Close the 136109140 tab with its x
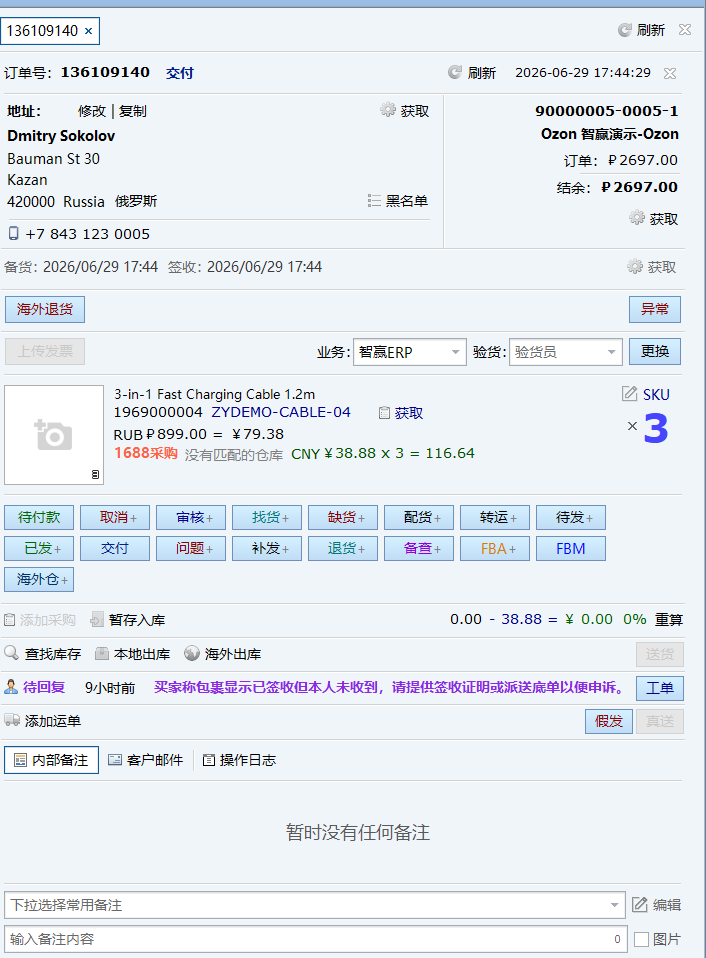Image resolution: width=706 pixels, height=958 pixels. click(x=89, y=31)
